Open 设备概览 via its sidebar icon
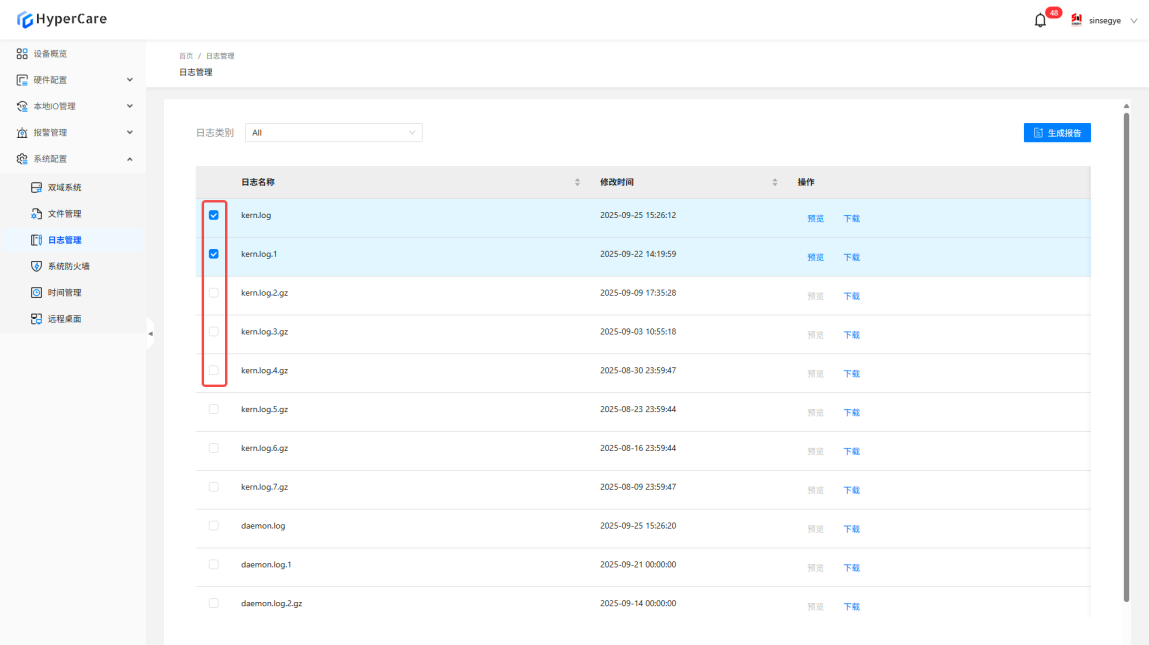1149x645 pixels. [x=22, y=53]
